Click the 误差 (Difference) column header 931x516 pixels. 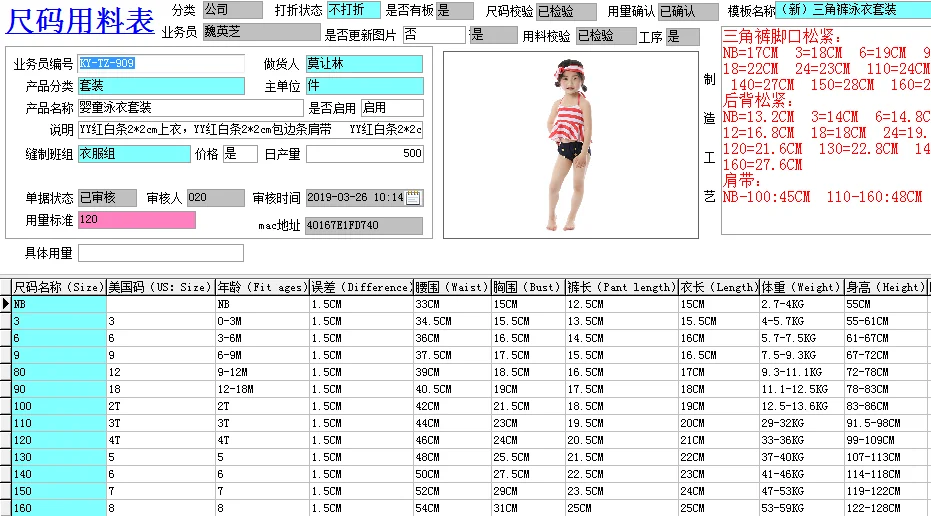tap(361, 287)
